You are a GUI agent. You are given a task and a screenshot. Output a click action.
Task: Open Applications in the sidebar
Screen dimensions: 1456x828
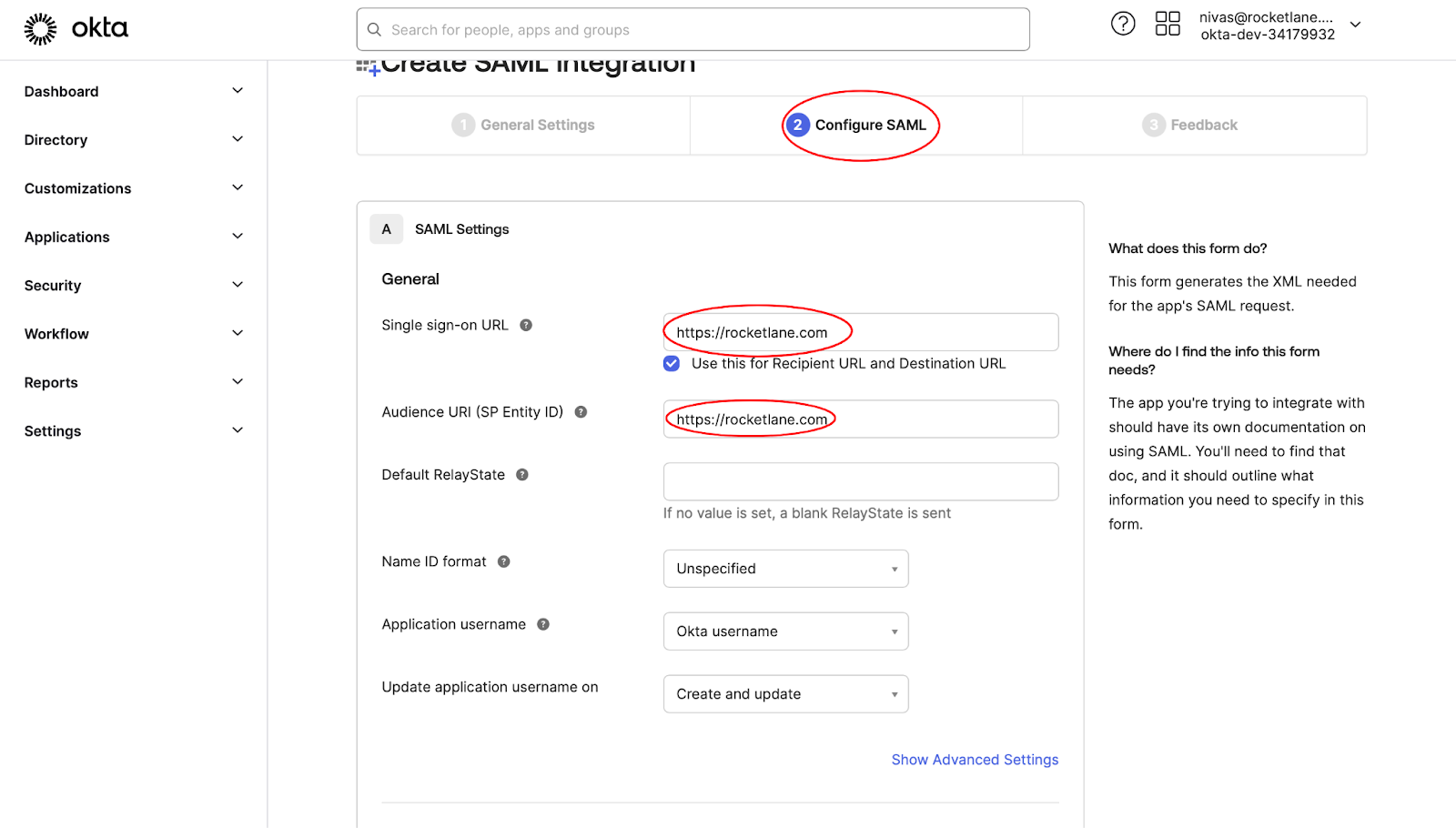pos(67,237)
